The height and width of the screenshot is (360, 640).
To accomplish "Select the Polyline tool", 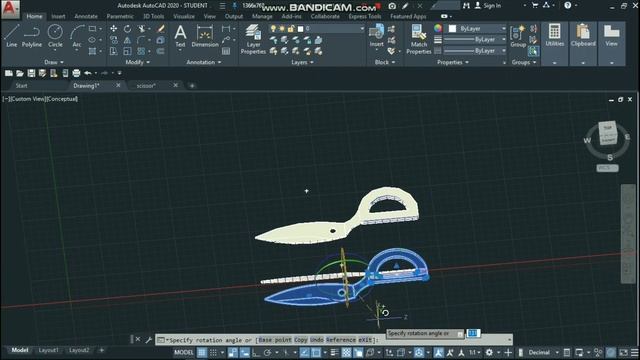I will (x=31, y=36).
